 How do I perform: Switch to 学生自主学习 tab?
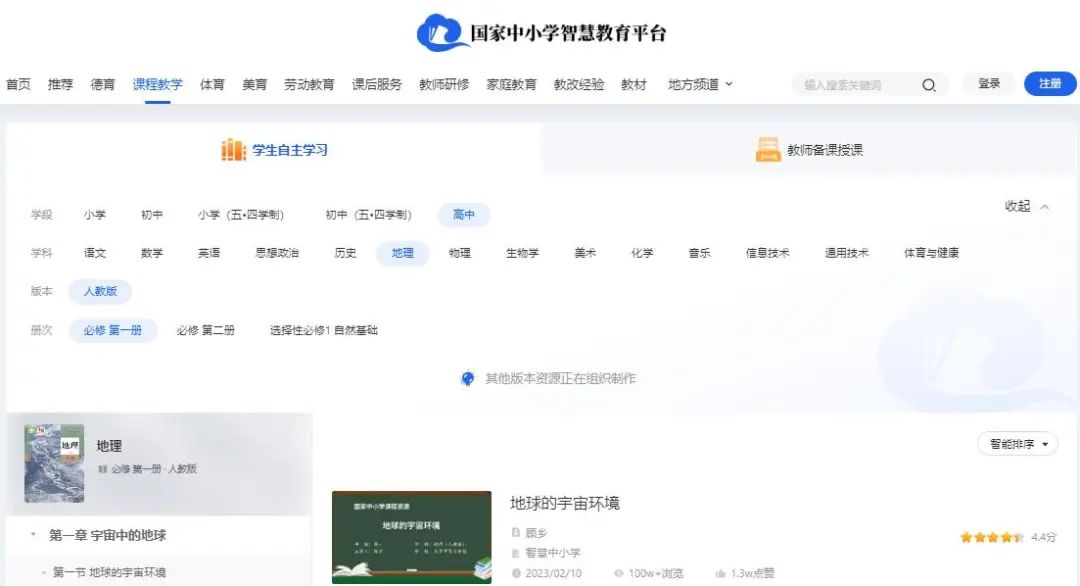pos(274,149)
